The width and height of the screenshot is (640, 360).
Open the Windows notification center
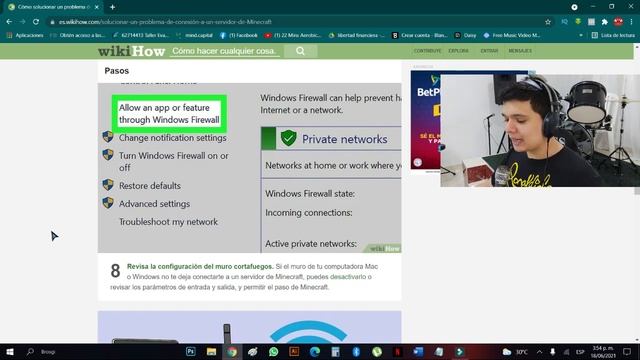tap(627, 351)
